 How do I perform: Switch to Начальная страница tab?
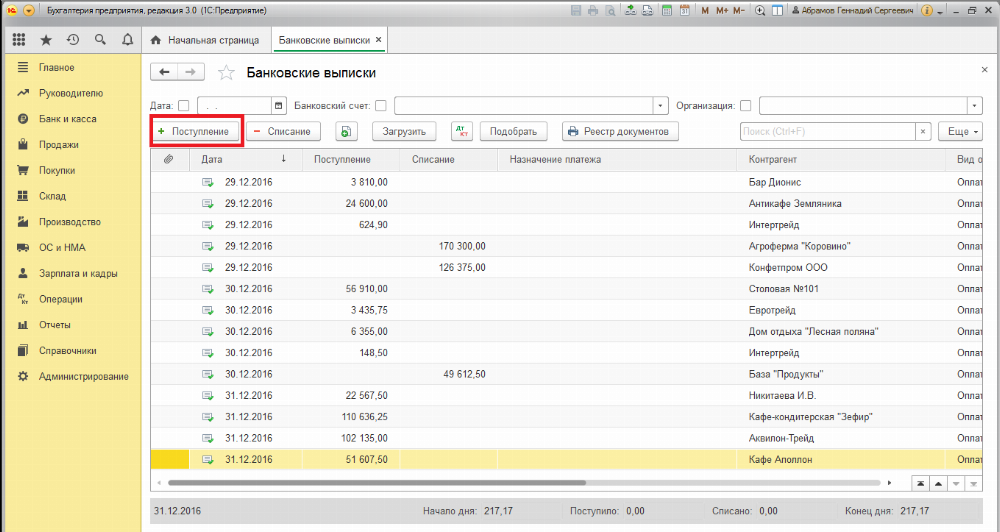pyautogui.click(x=204, y=40)
